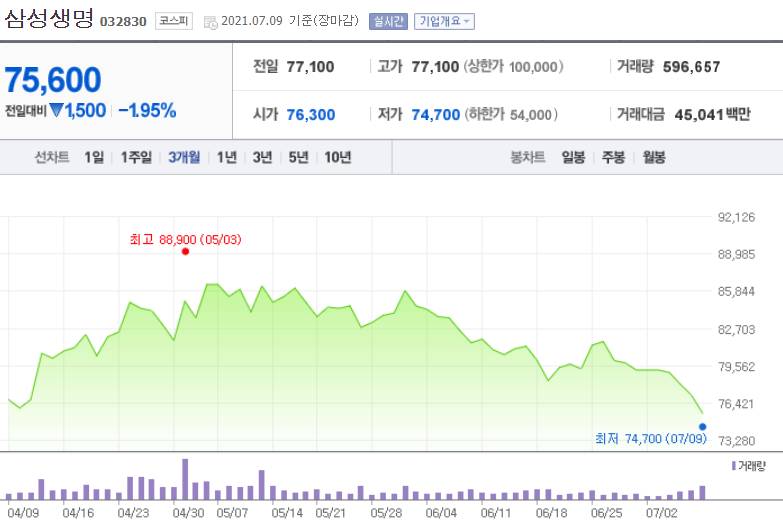Viewport: 783px width, 527px height.
Task: Select the 3년 line chart tab
Action: coord(263,157)
